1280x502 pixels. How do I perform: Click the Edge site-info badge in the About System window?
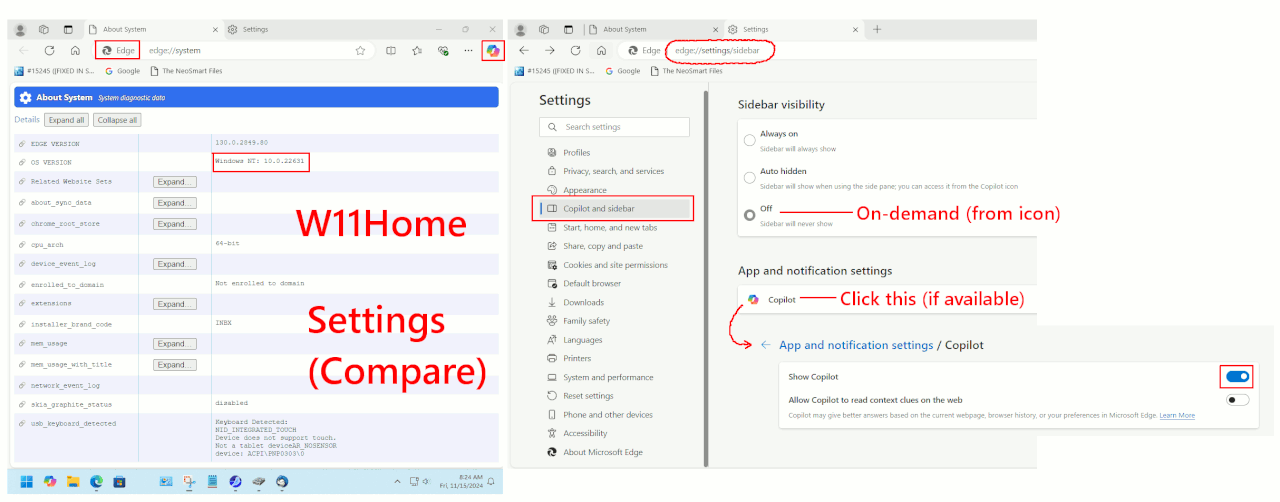118,50
